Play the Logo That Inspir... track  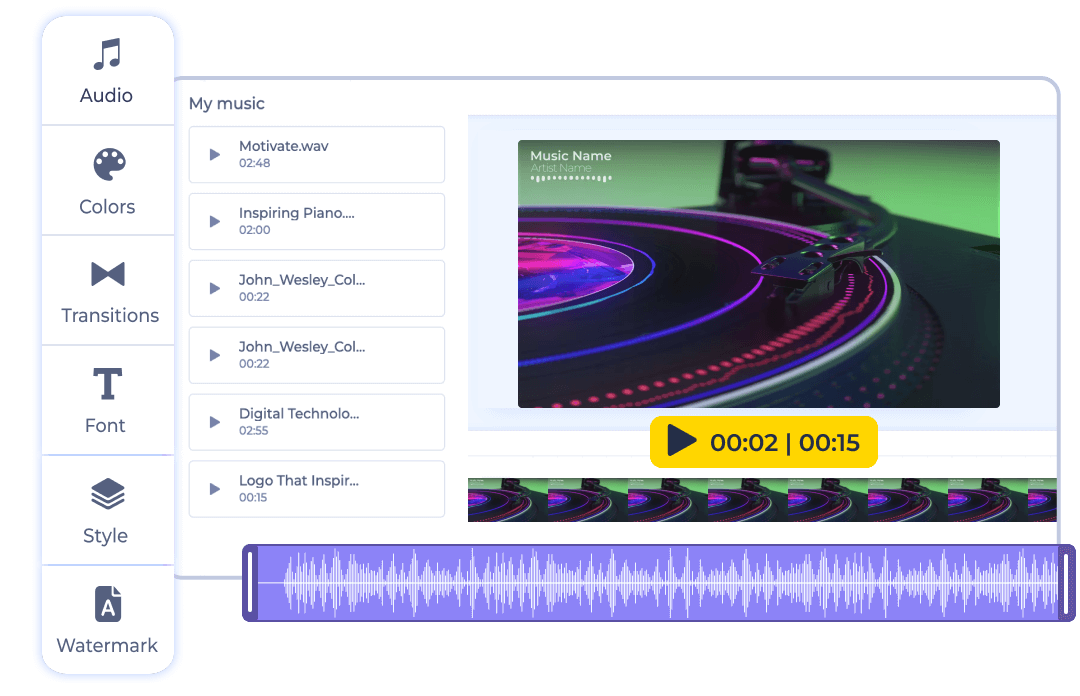coord(214,489)
